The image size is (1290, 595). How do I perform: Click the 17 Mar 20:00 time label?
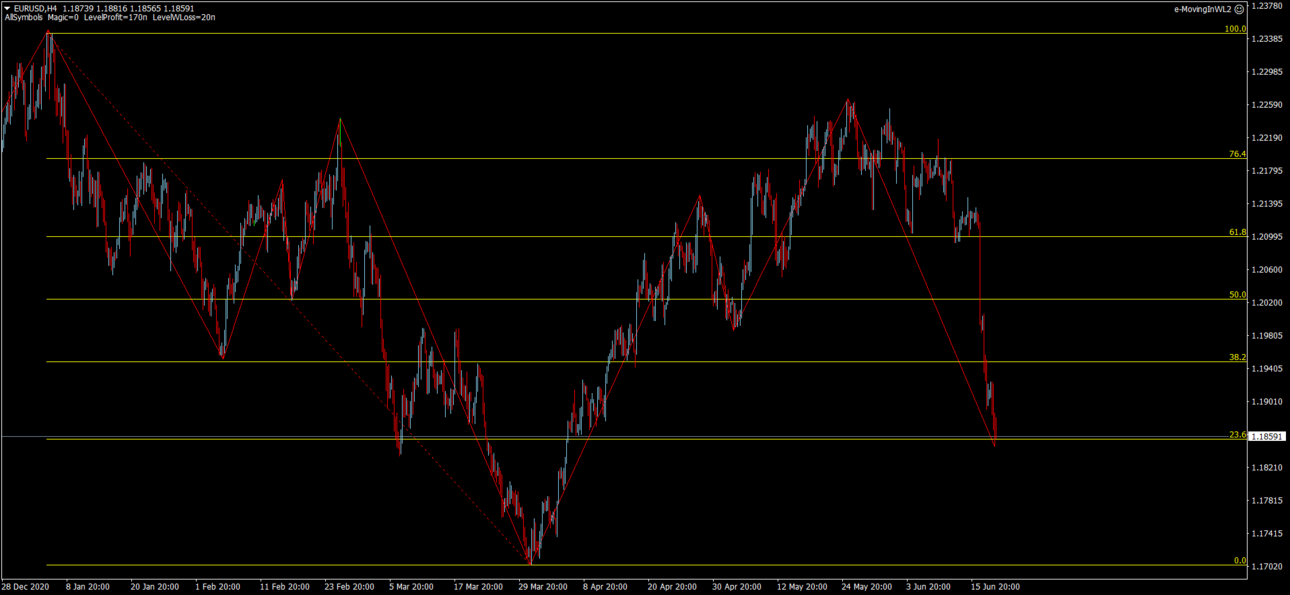(478, 587)
